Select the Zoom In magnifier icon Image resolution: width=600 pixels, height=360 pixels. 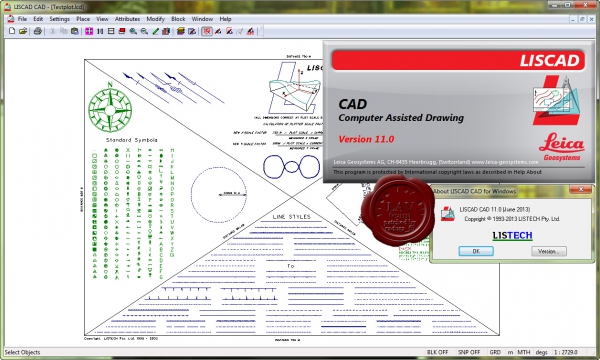(x=133, y=31)
